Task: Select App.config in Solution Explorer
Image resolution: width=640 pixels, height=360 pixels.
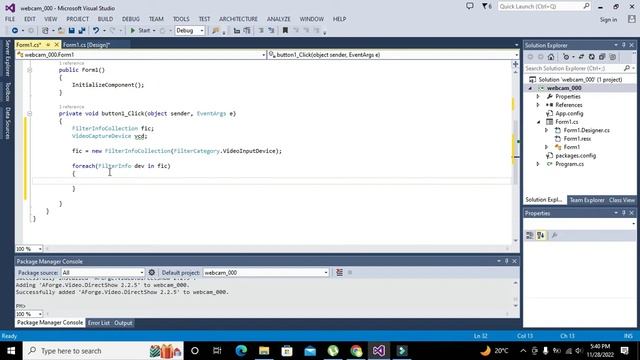Action: [569, 113]
